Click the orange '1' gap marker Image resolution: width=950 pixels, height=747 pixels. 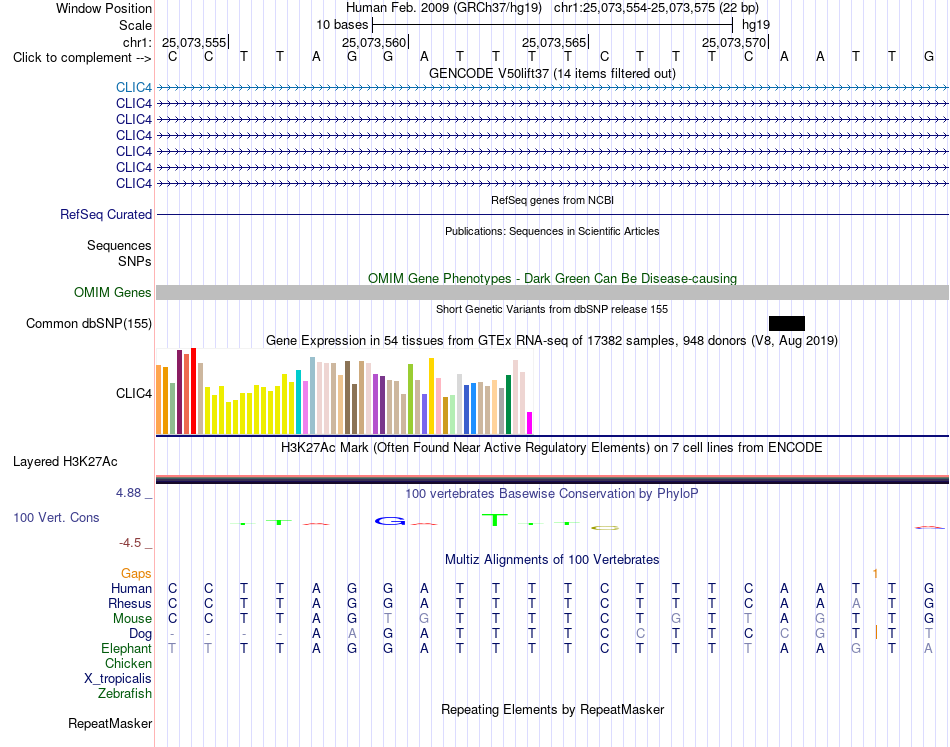click(x=875, y=573)
